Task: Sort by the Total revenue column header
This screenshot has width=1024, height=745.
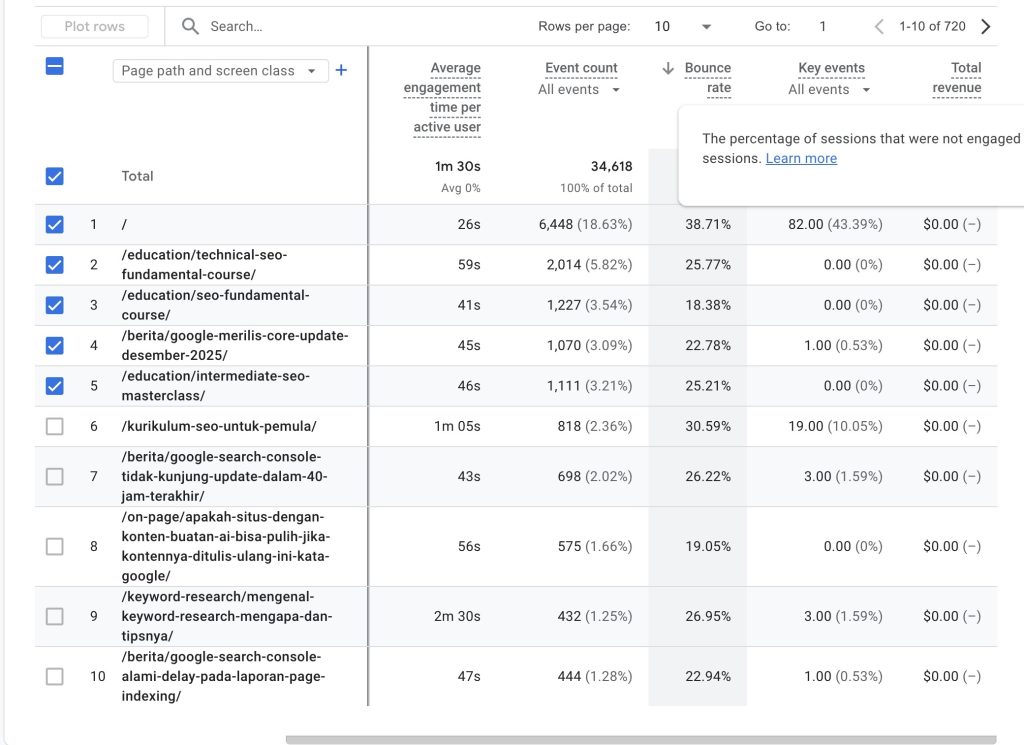Action: pos(957,78)
